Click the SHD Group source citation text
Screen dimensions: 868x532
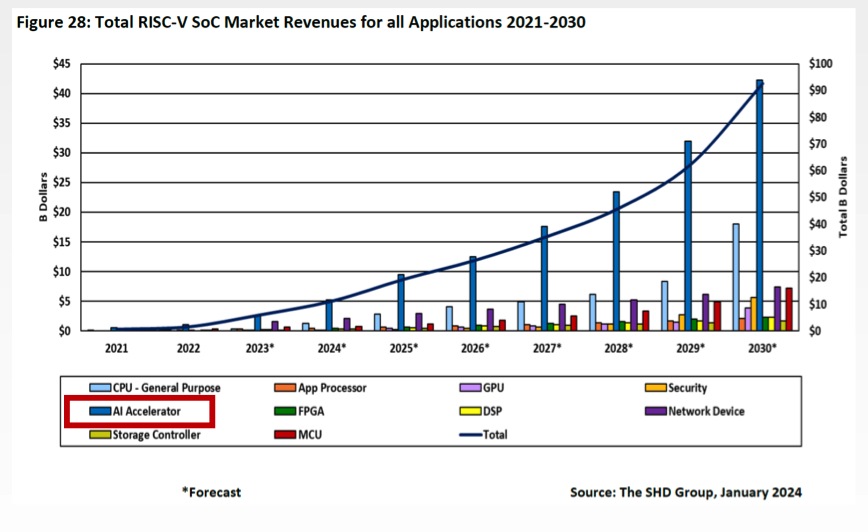[x=685, y=492]
